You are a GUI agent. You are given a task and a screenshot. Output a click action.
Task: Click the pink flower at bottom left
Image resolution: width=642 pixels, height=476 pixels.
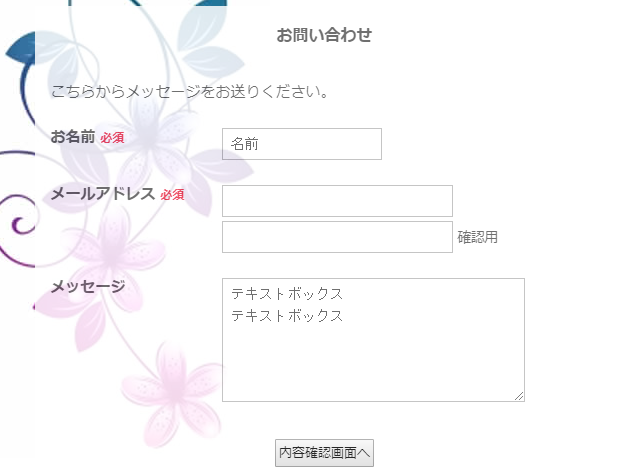168,392
